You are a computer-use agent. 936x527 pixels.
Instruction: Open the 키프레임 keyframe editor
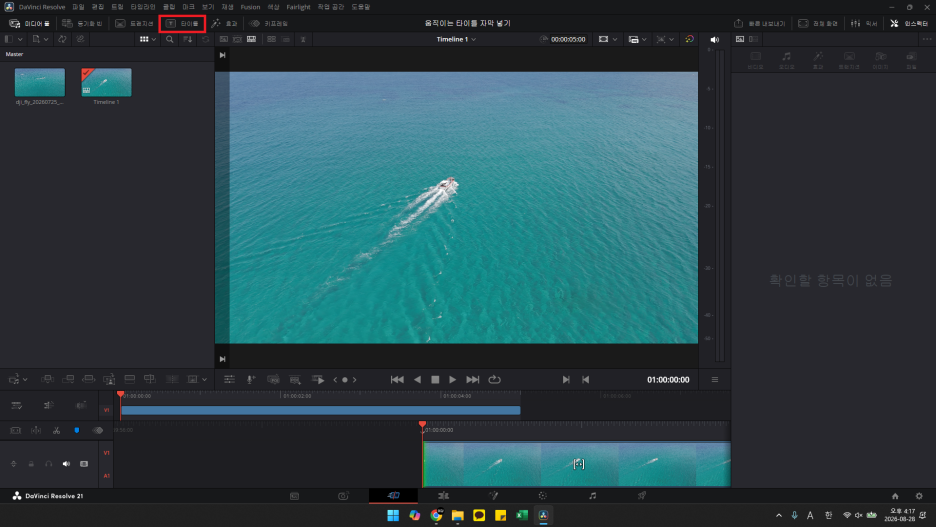pos(269,23)
